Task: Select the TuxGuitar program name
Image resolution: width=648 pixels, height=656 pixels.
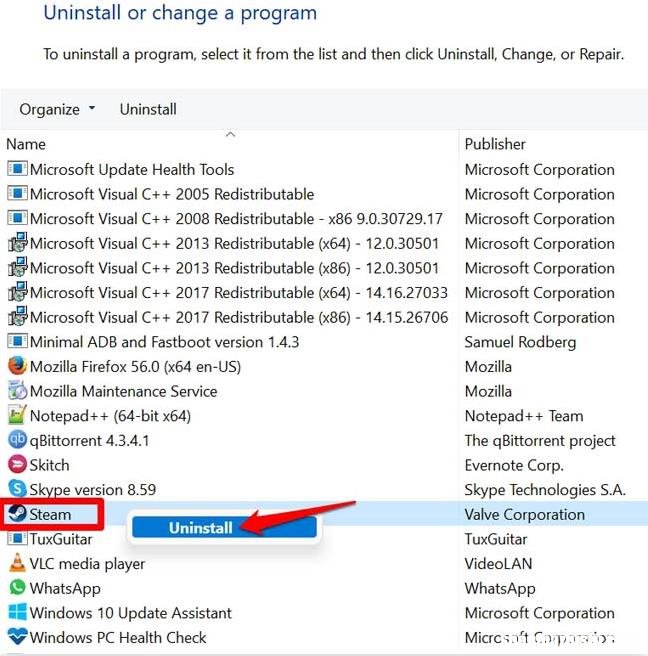Action: [61, 539]
